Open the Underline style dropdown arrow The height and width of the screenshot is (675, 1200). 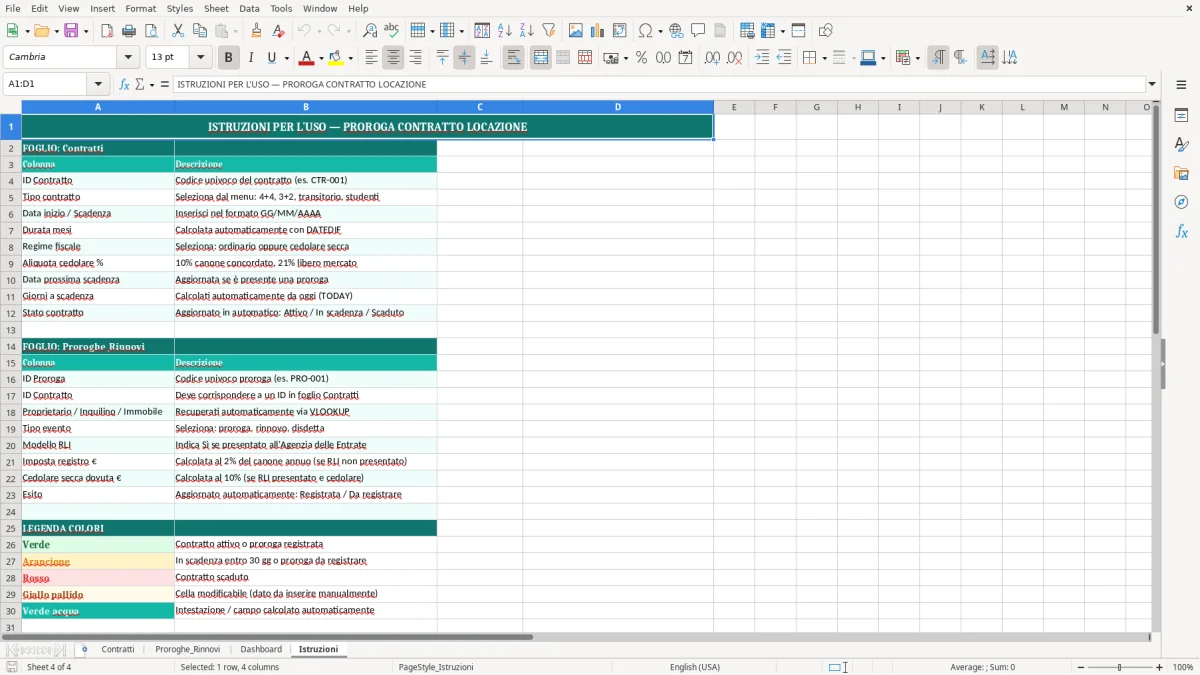[285, 58]
